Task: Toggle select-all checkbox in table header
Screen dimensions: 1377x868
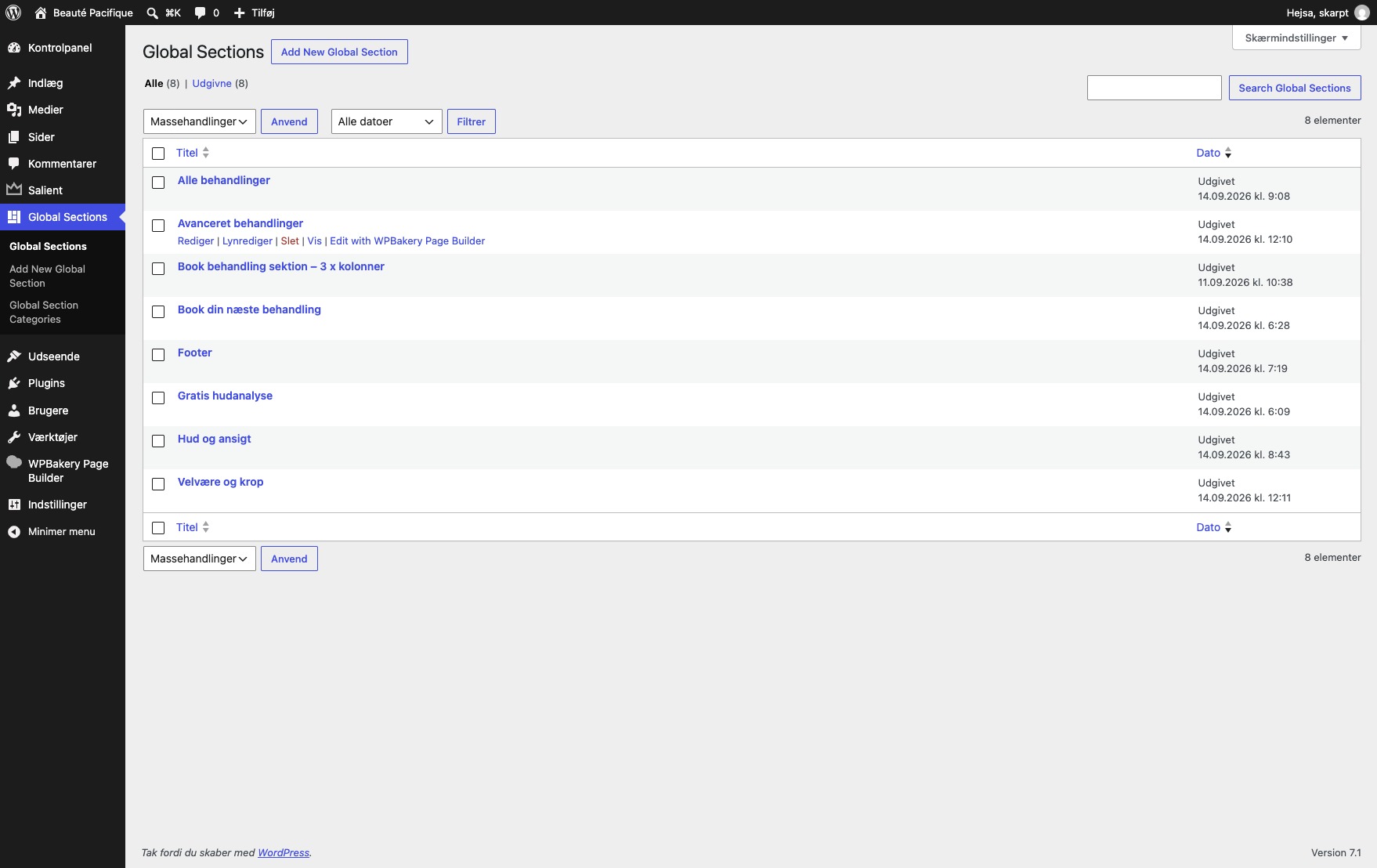Action: [x=158, y=154]
